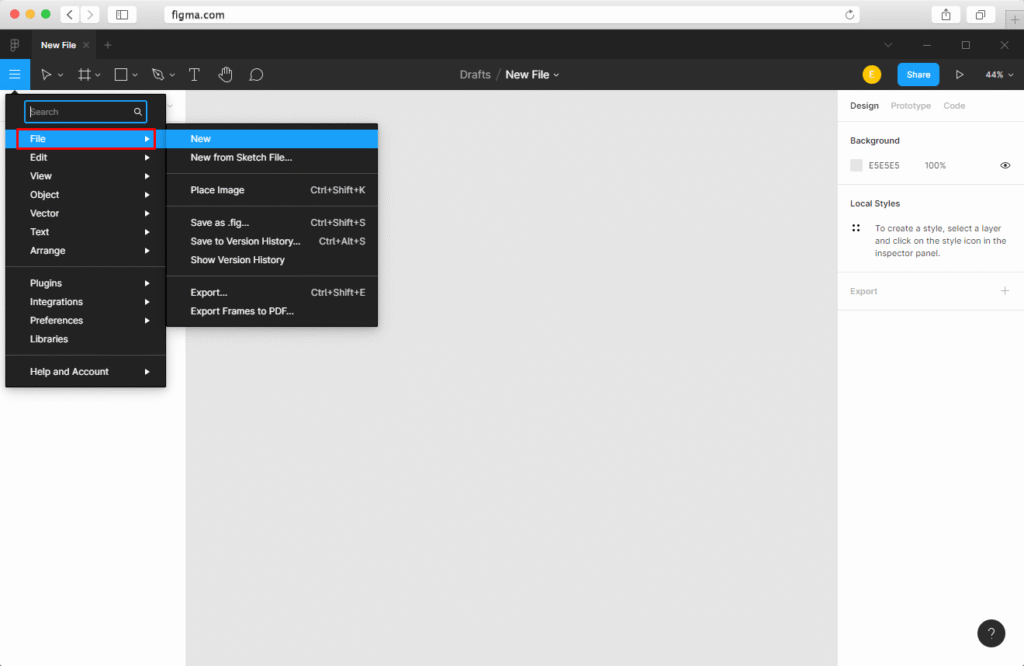
Task: Select the Move tool arrow icon
Action: [46, 75]
